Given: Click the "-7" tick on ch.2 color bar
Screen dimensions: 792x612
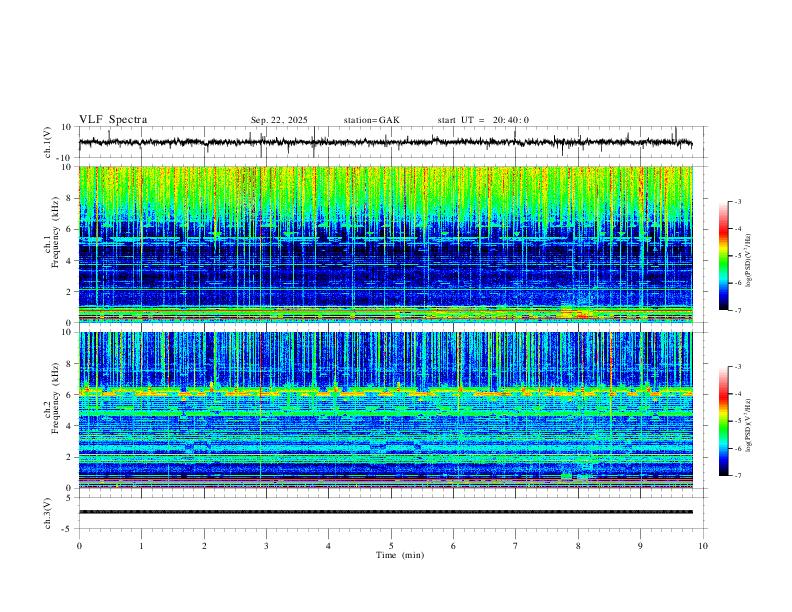Looking at the screenshot, I should coord(738,476).
